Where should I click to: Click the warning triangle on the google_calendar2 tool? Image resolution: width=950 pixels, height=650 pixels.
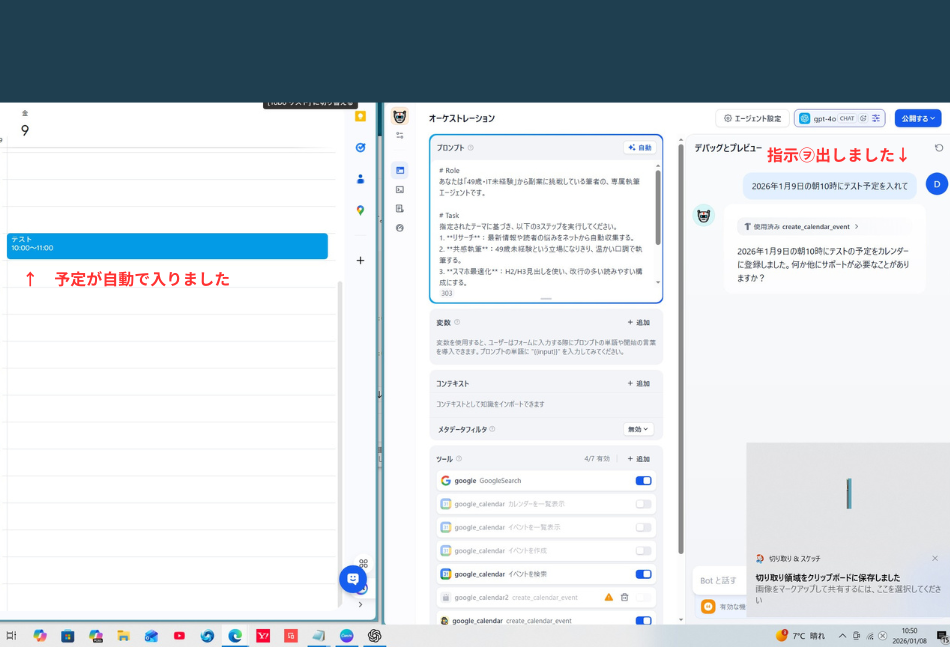(609, 597)
